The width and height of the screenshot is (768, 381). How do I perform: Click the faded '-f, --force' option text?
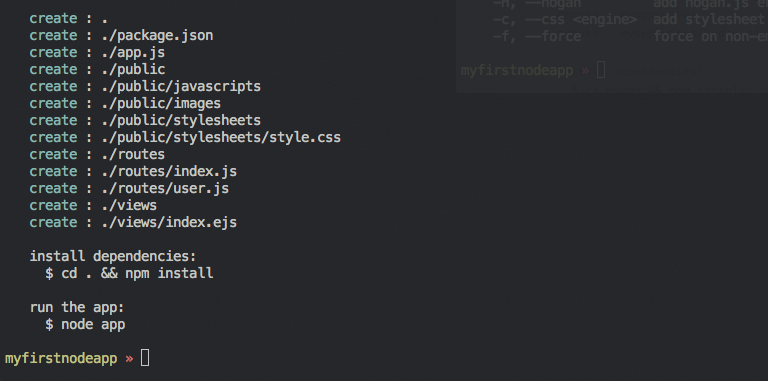click(x=537, y=37)
